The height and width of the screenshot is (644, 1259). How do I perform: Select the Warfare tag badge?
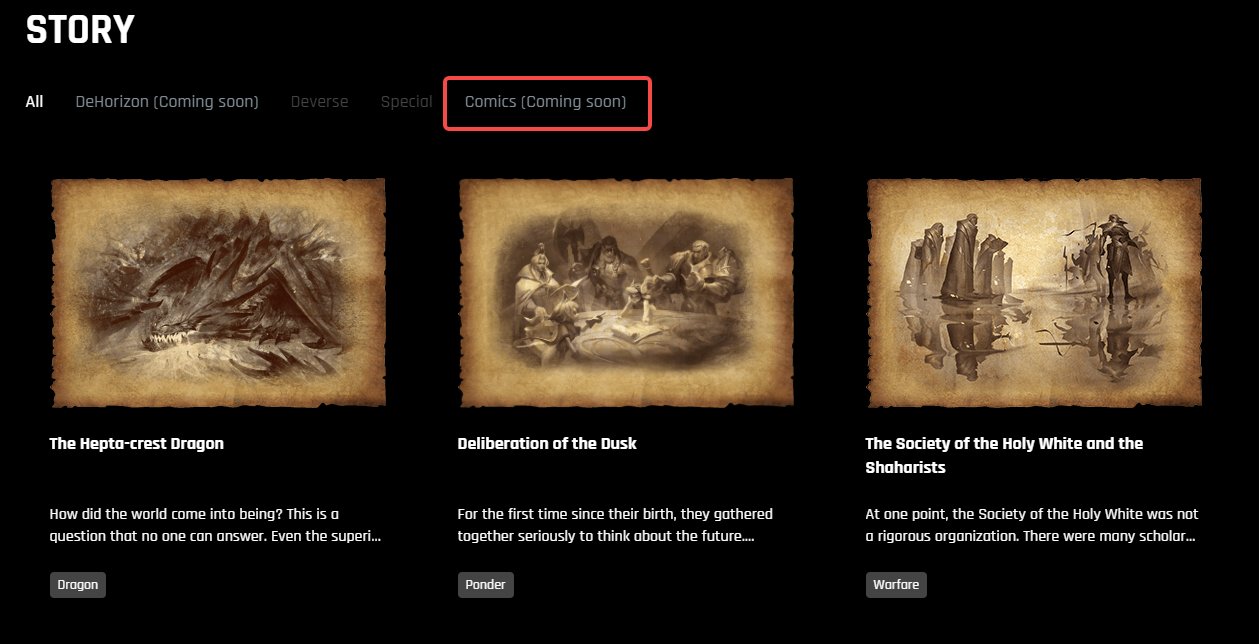tap(896, 585)
